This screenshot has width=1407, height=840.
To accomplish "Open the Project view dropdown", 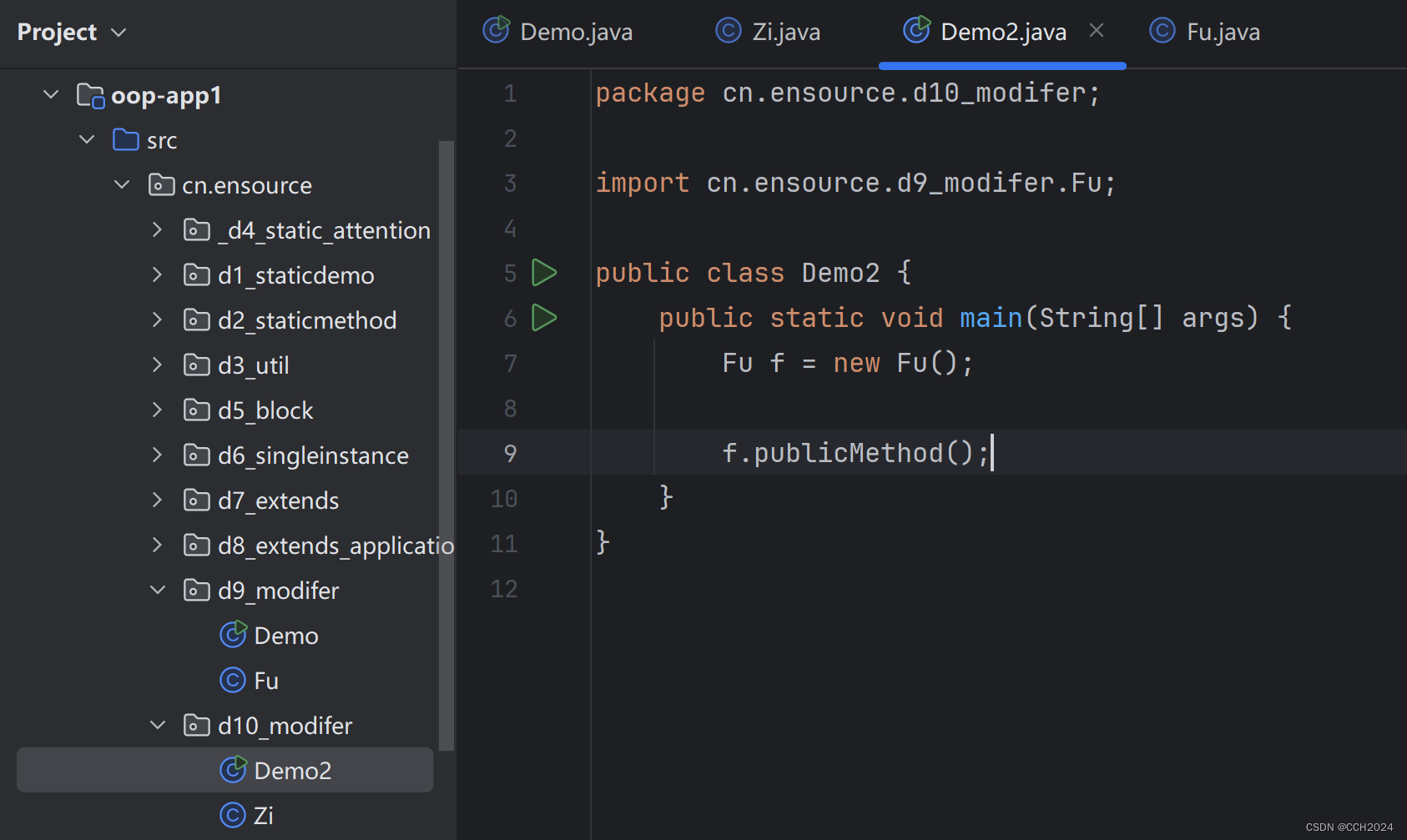I will click(x=119, y=33).
